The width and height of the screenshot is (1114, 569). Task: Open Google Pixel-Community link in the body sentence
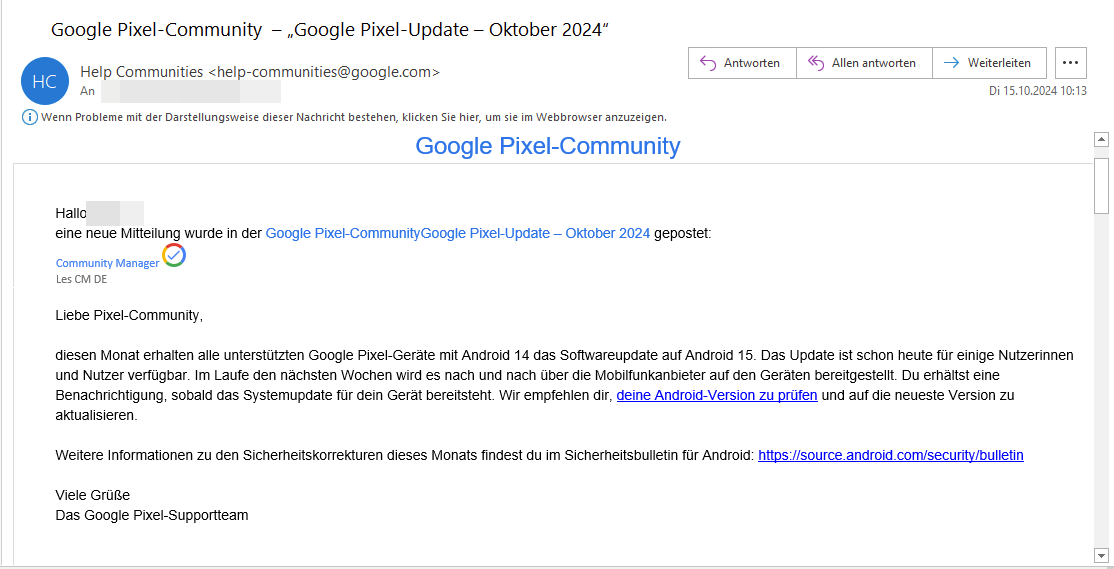point(342,233)
